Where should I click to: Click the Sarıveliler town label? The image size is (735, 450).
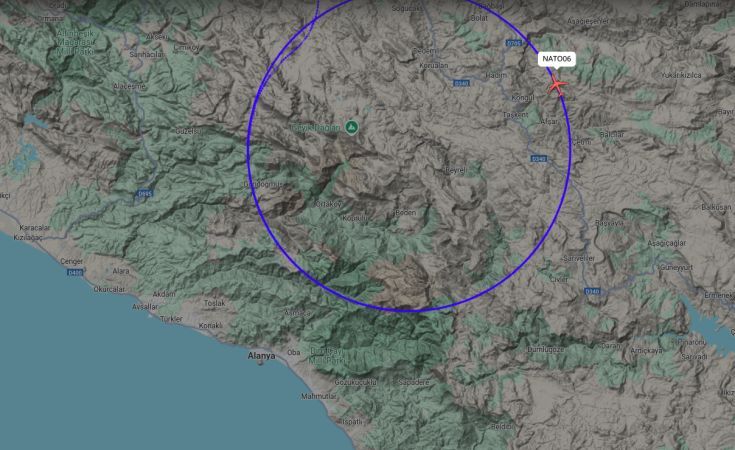579,258
